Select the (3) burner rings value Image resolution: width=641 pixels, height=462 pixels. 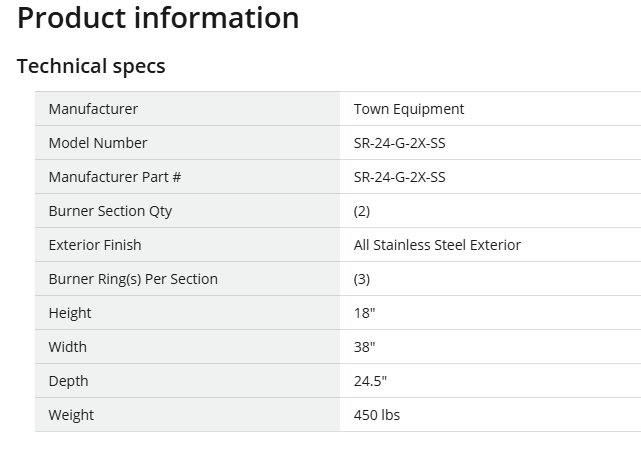pos(362,279)
